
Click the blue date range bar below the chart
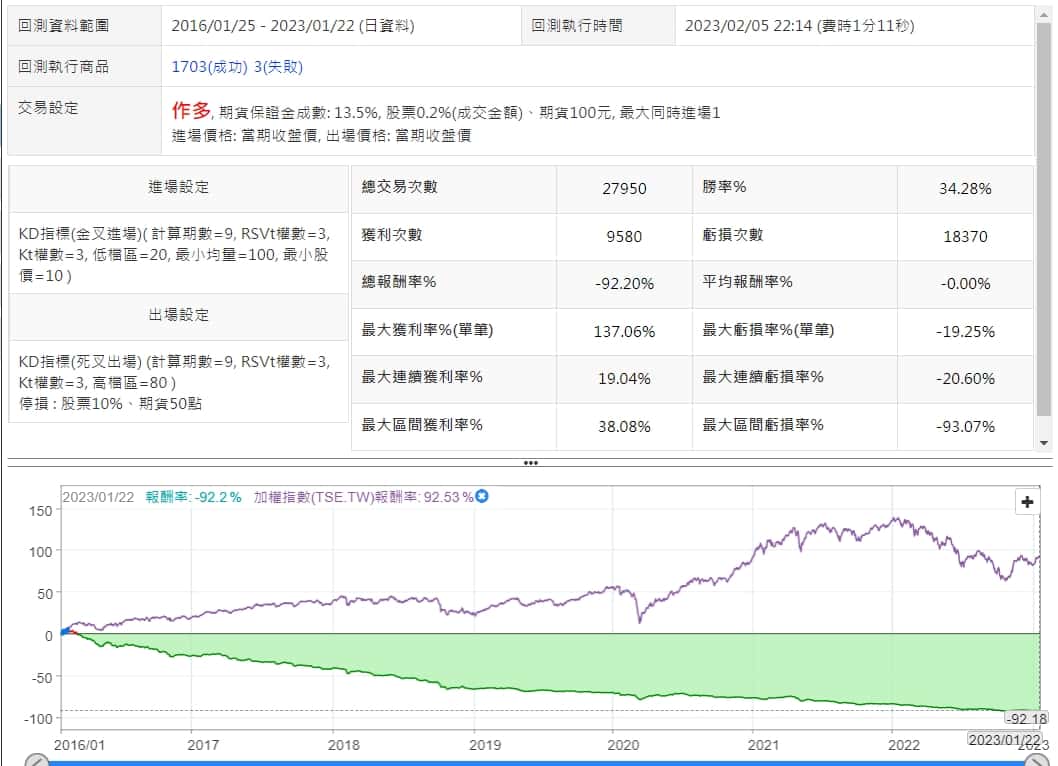click(536, 763)
